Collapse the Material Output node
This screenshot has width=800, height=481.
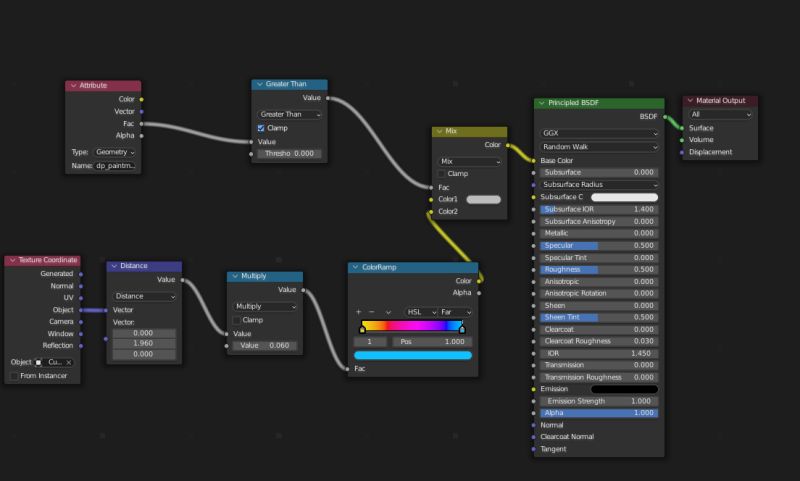coord(690,101)
